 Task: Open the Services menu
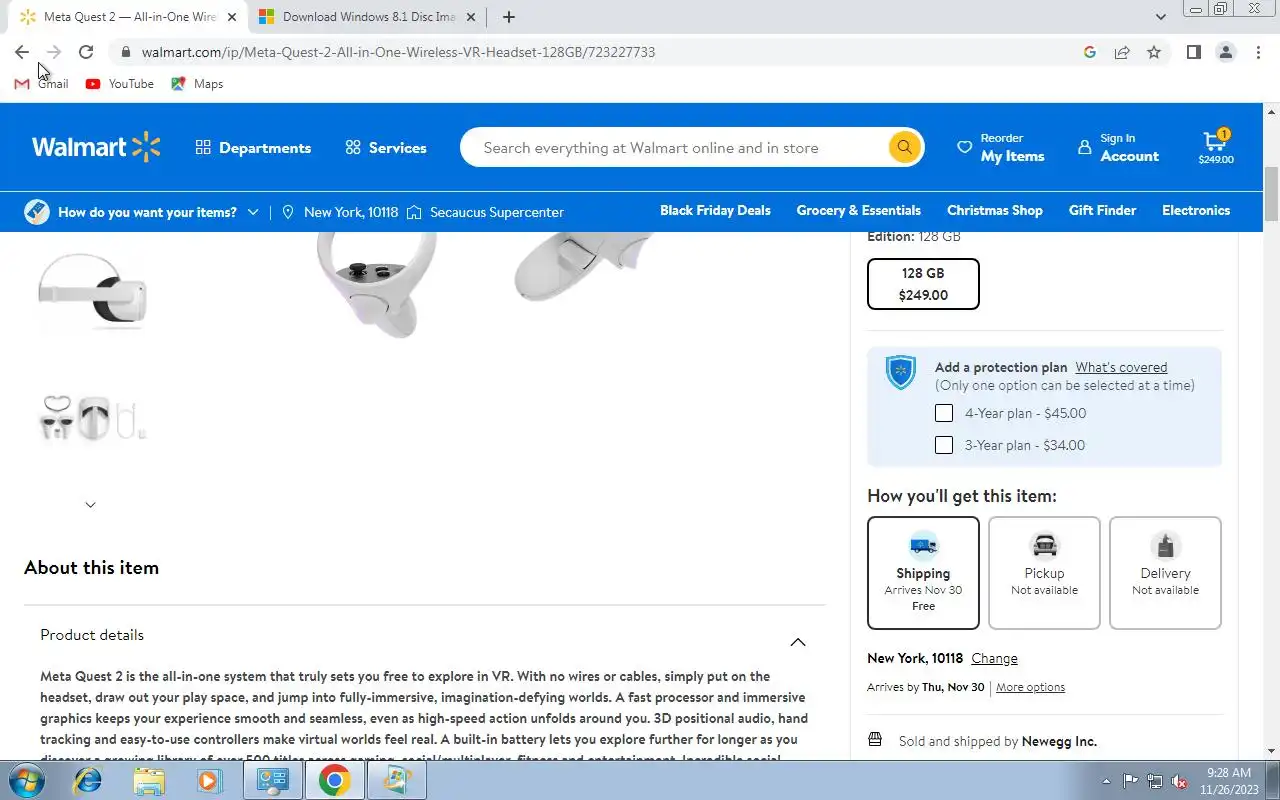[x=385, y=147]
